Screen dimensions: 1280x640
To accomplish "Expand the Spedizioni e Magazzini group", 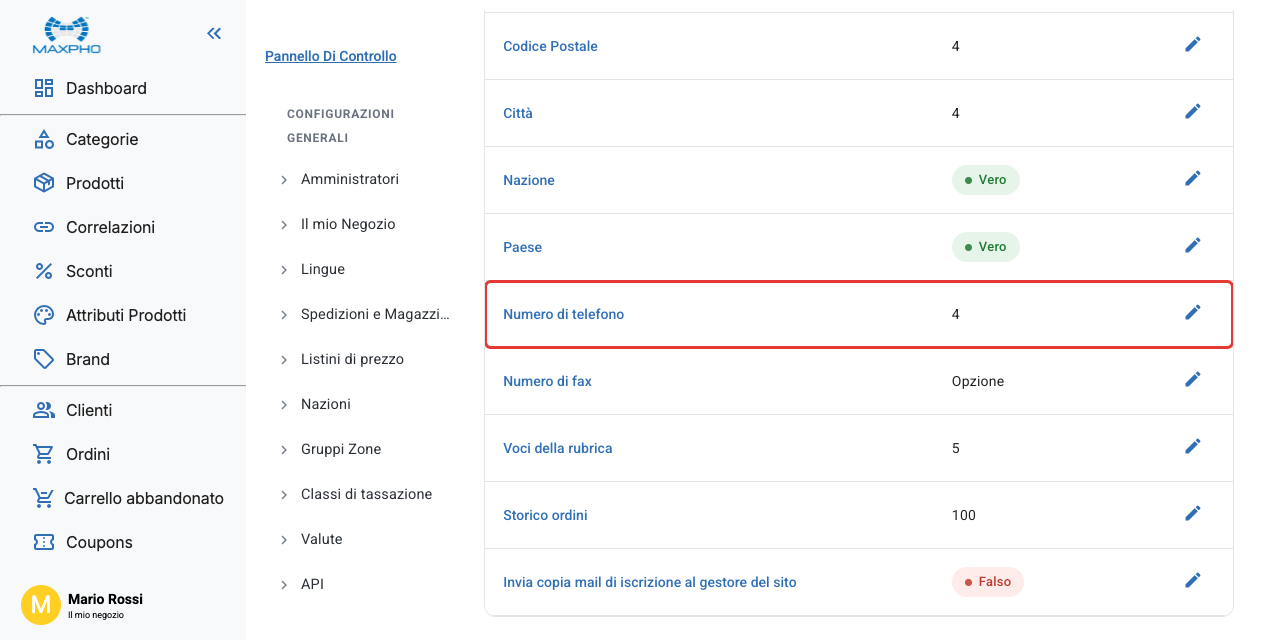I will tap(284, 315).
